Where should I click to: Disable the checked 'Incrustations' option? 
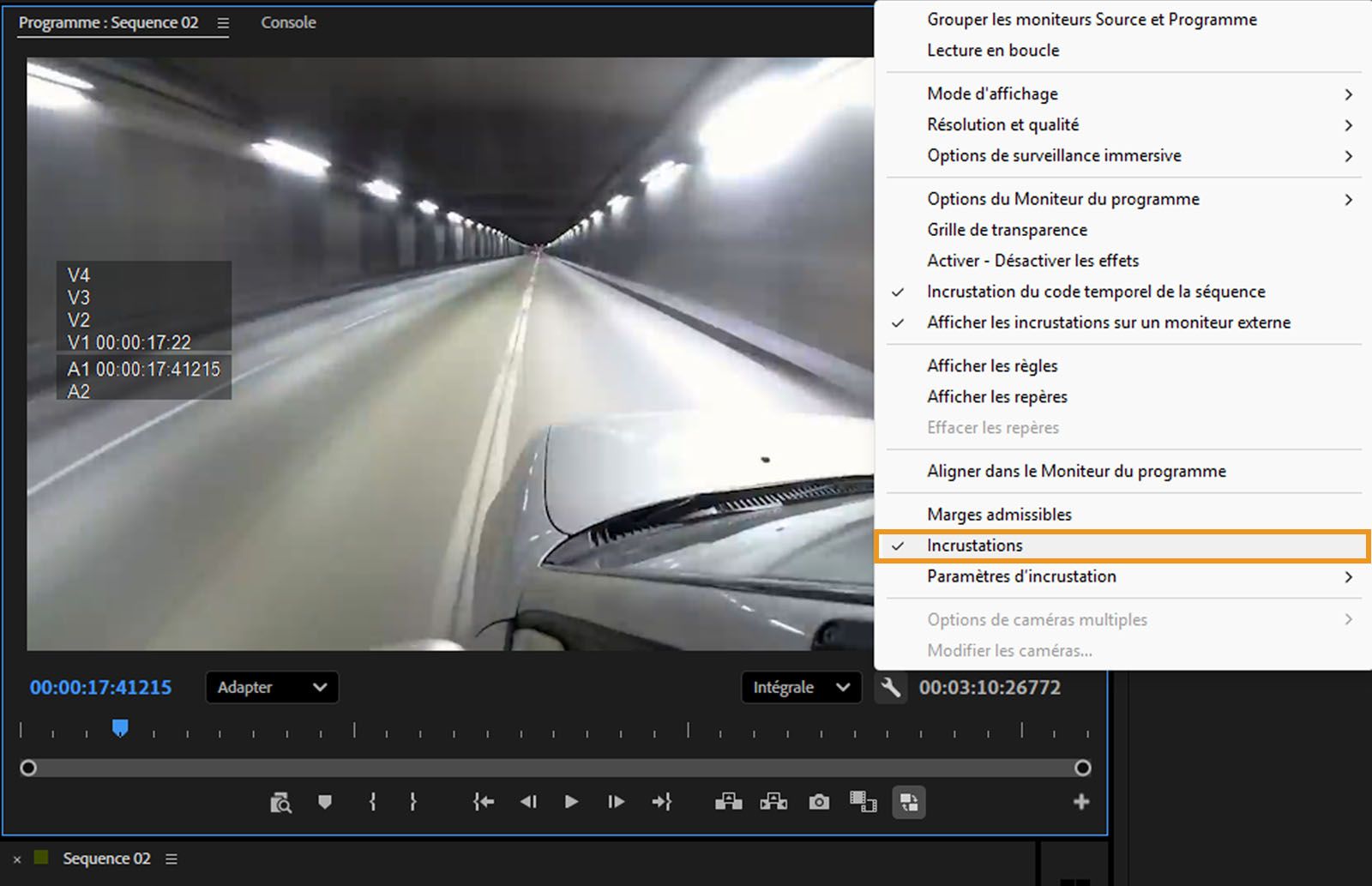975,545
